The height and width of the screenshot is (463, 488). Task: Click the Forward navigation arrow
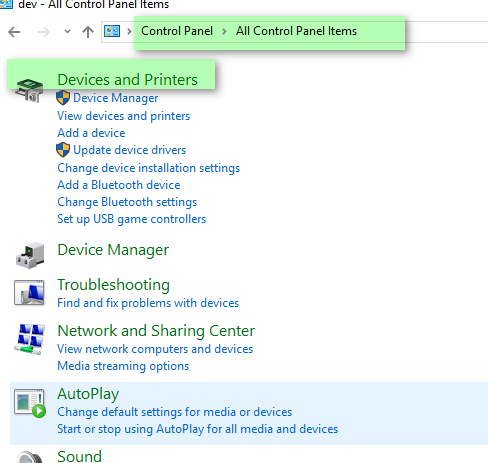[x=43, y=32]
